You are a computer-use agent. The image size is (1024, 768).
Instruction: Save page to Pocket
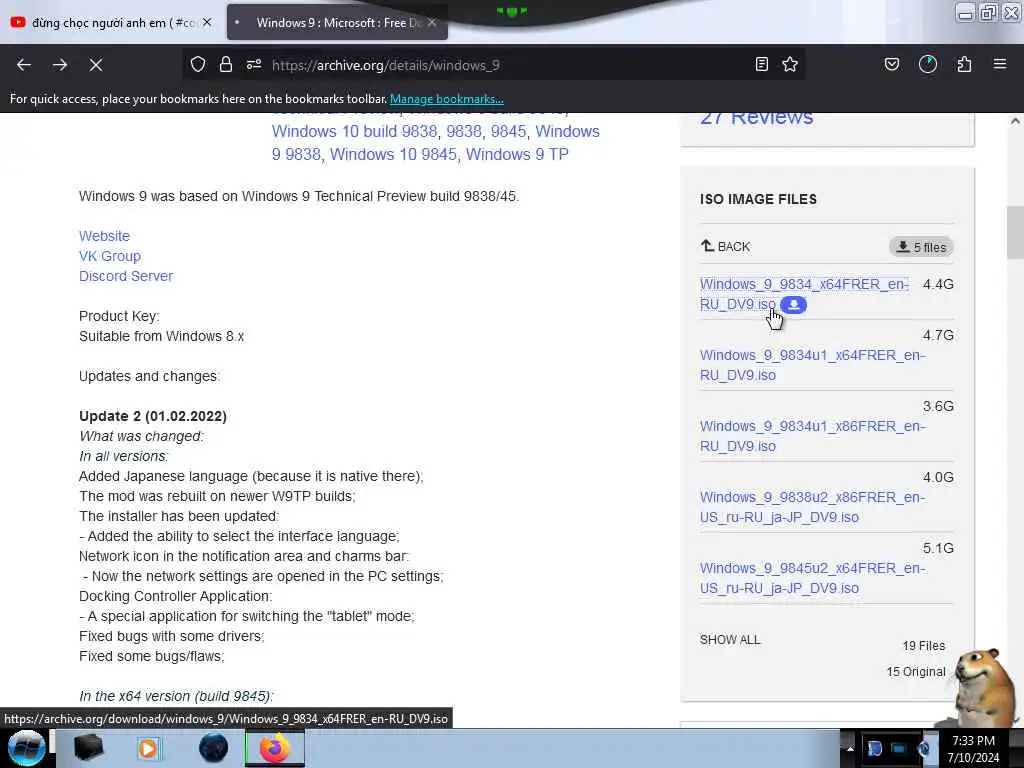click(892, 65)
